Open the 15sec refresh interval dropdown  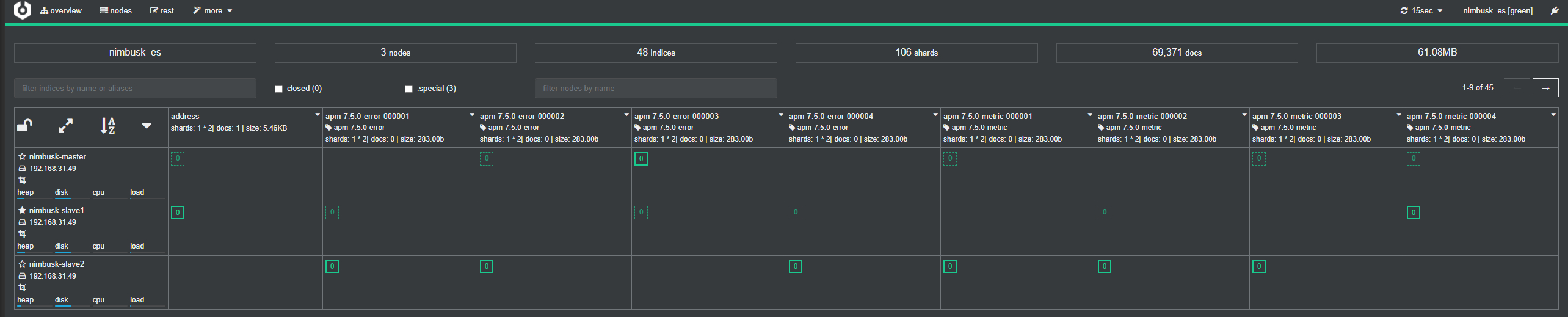click(x=1421, y=11)
